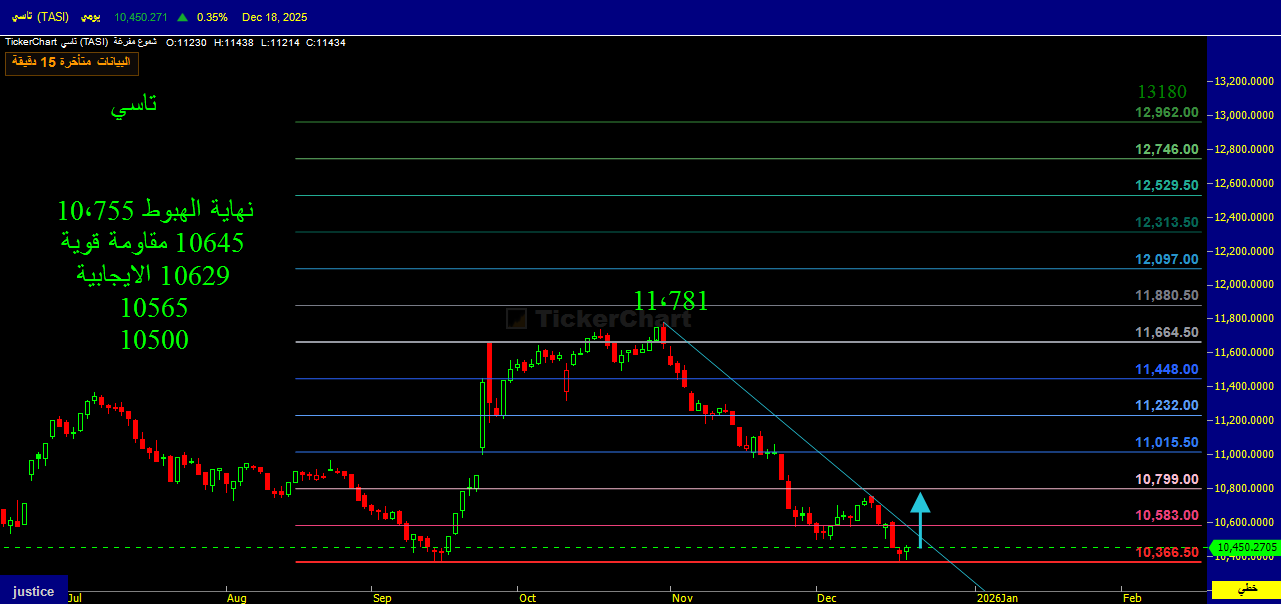Click the green up-triangle price change indicator
This screenshot has width=1281, height=604.
coord(182,17)
